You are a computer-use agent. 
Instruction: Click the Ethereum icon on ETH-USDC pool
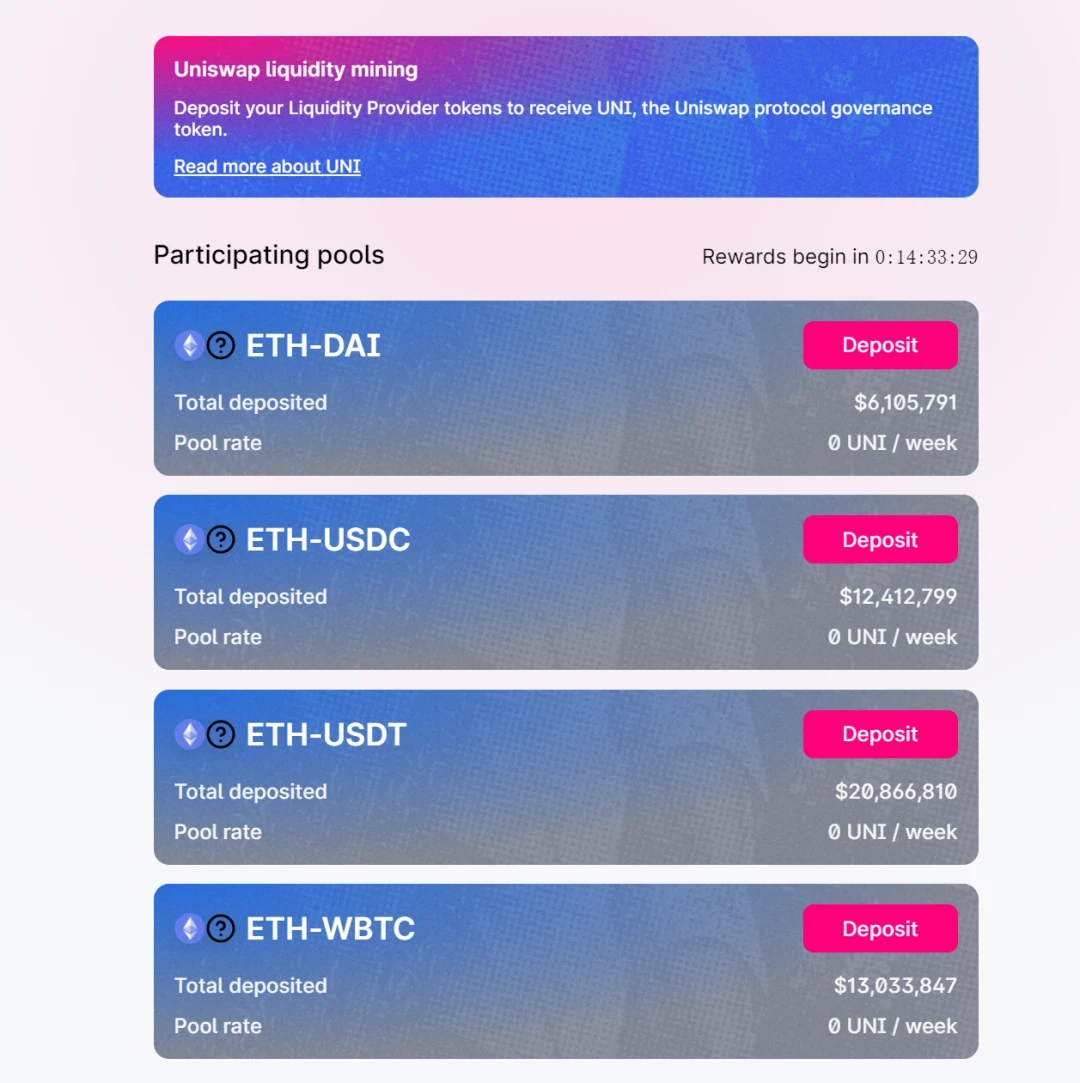(x=189, y=539)
